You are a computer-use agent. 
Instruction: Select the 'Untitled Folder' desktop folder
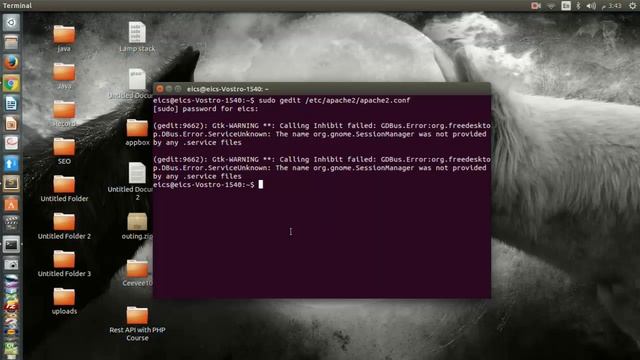pos(64,189)
